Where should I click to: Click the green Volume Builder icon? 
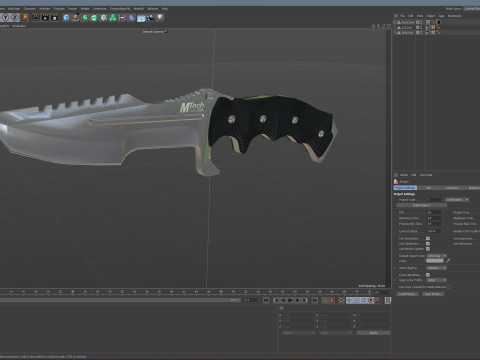[113, 17]
